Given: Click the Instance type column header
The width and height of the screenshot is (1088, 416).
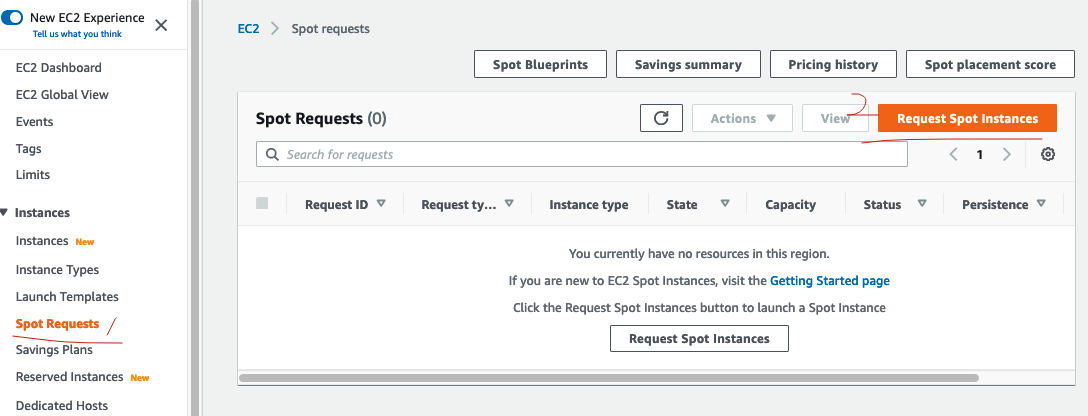Looking at the screenshot, I should click(588, 205).
